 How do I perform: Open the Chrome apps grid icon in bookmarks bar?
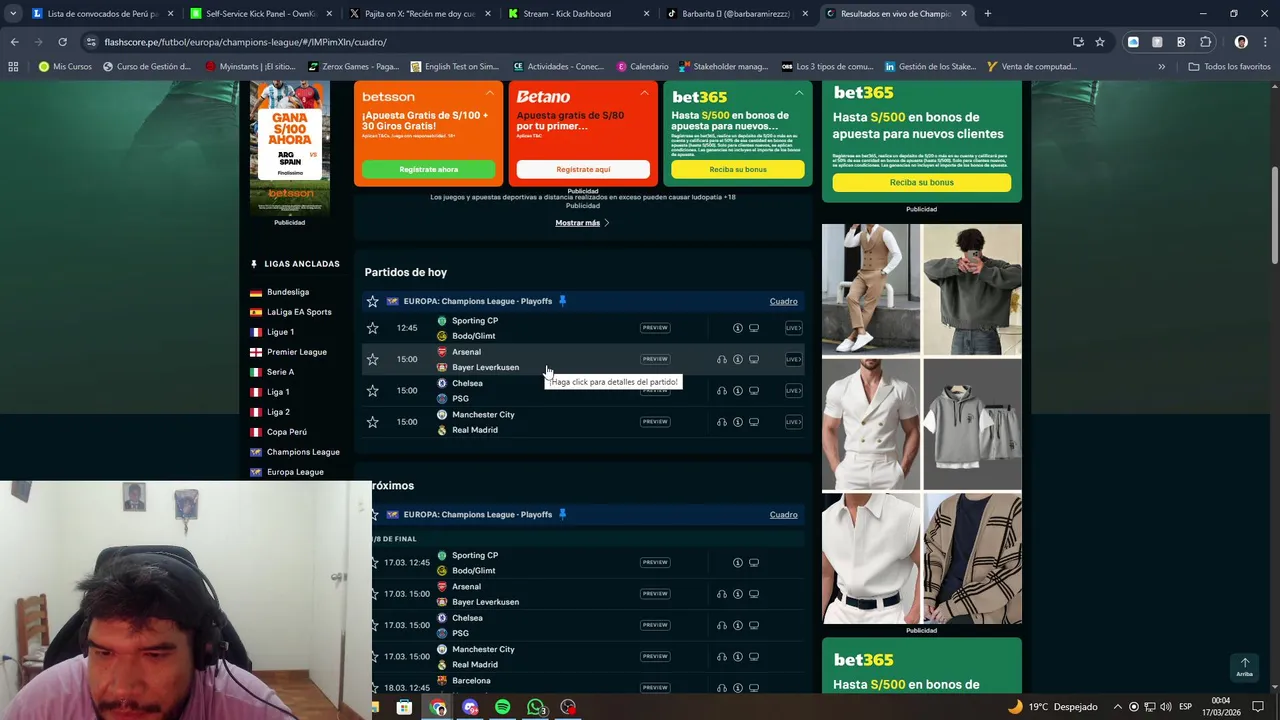(x=13, y=67)
